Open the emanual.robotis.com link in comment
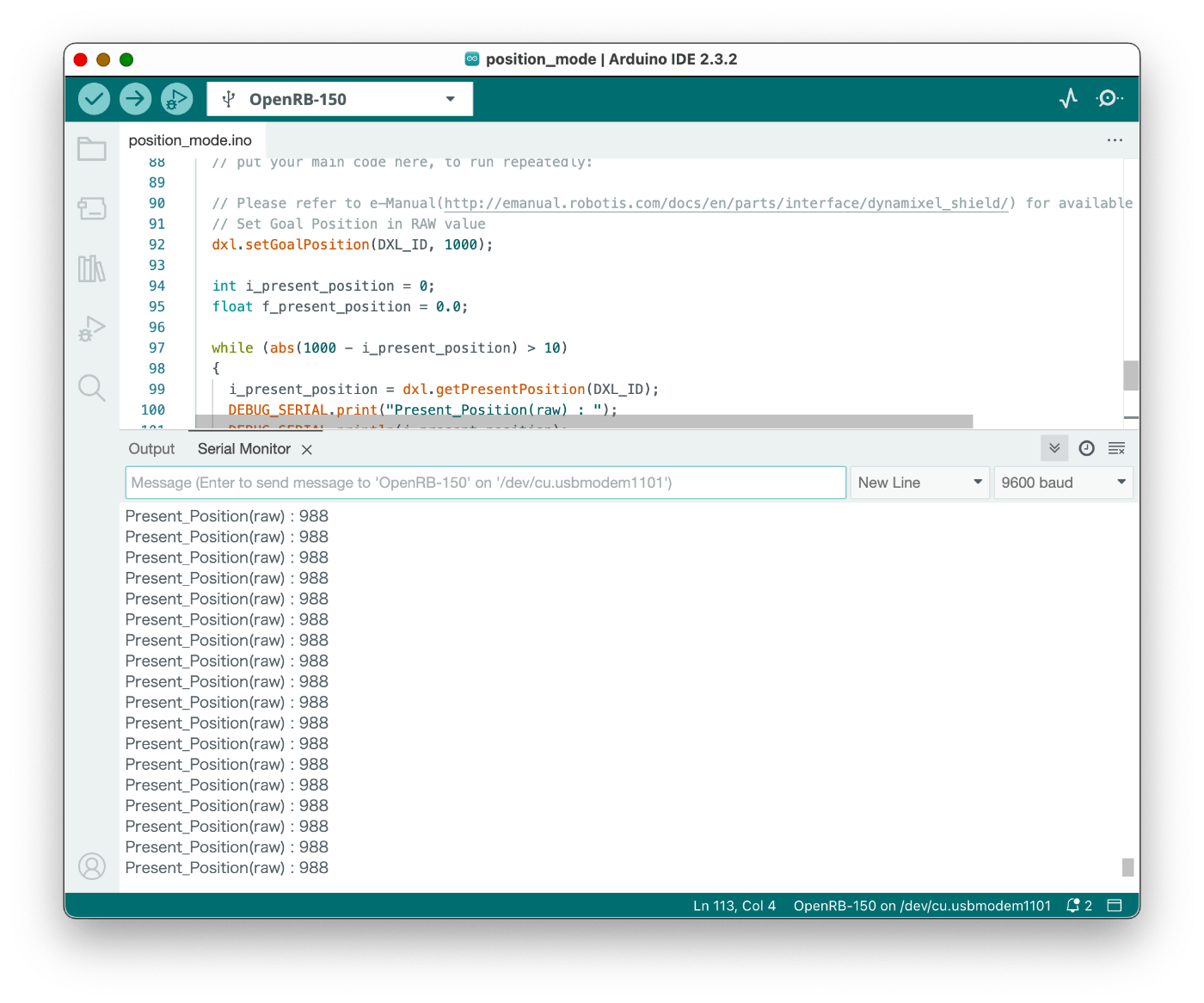Viewport: 1204px width, 1003px height. (726, 203)
